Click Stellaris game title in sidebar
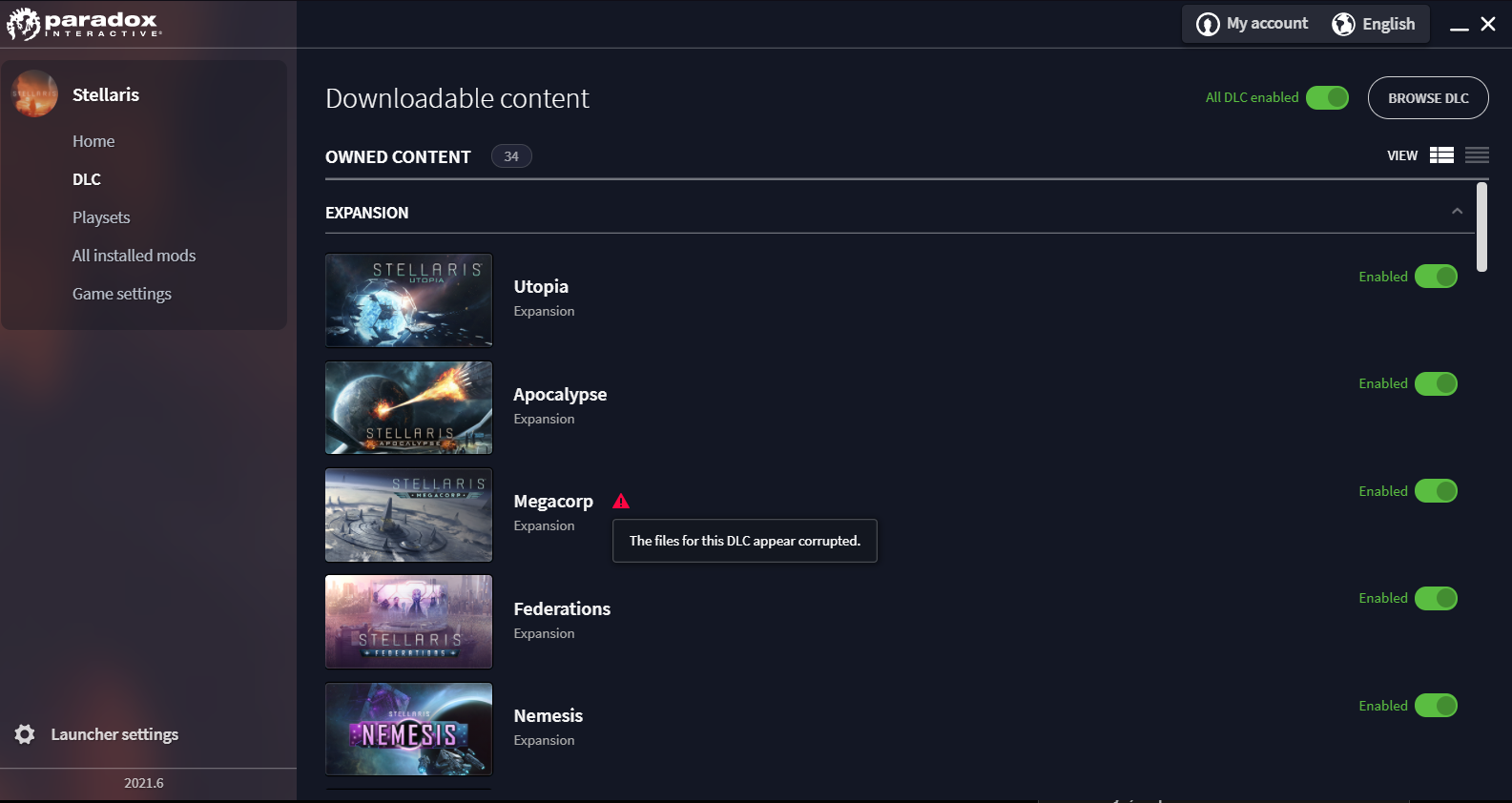The image size is (1512, 803). [x=106, y=94]
